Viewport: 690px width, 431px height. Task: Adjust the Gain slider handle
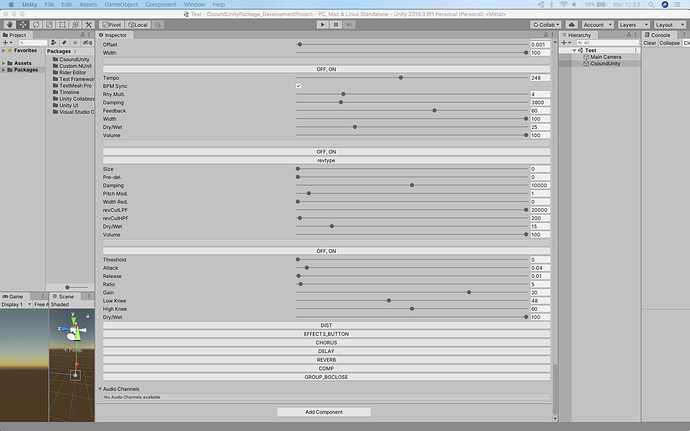[469, 292]
